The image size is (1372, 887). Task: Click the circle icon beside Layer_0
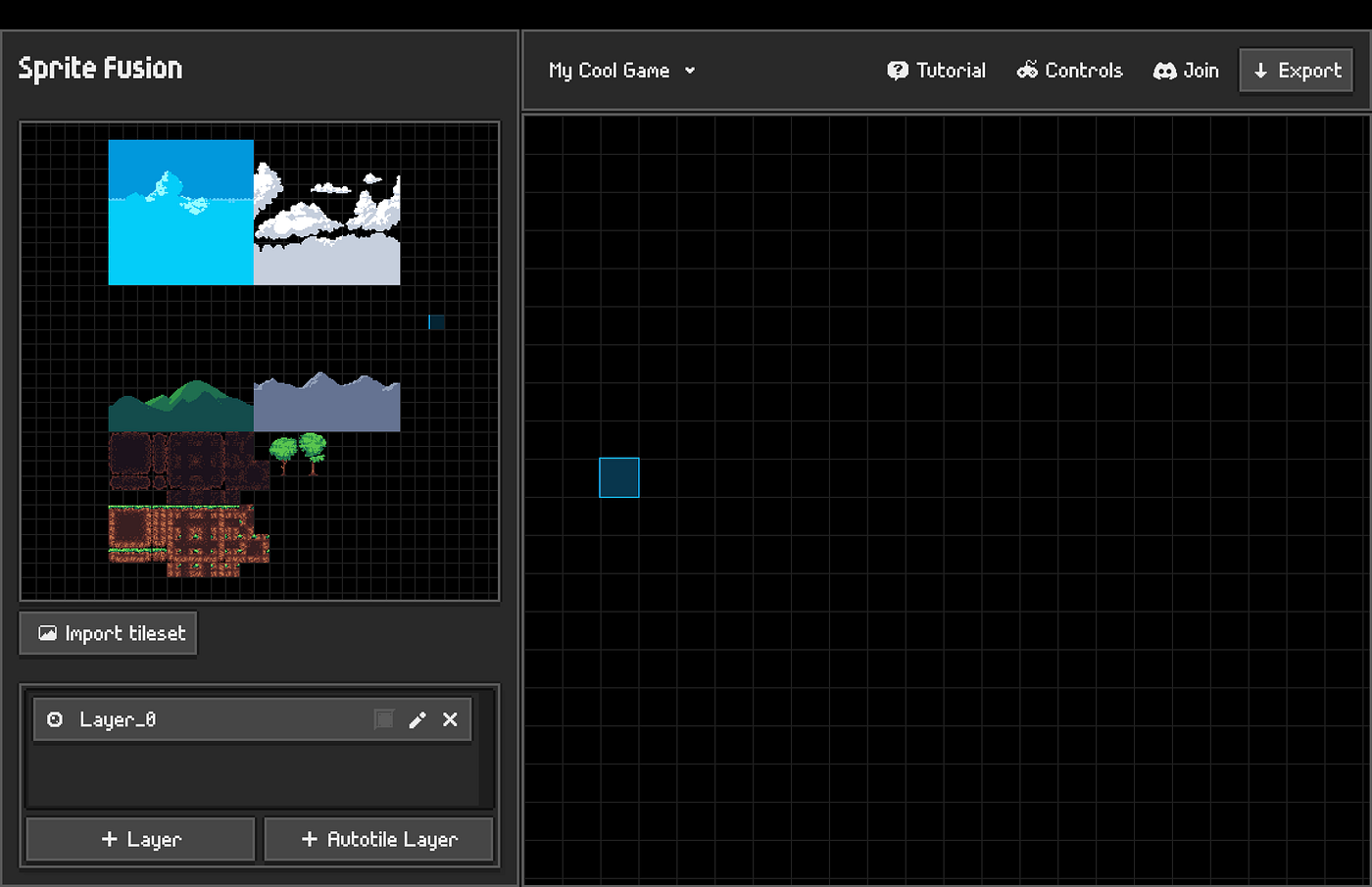point(56,719)
